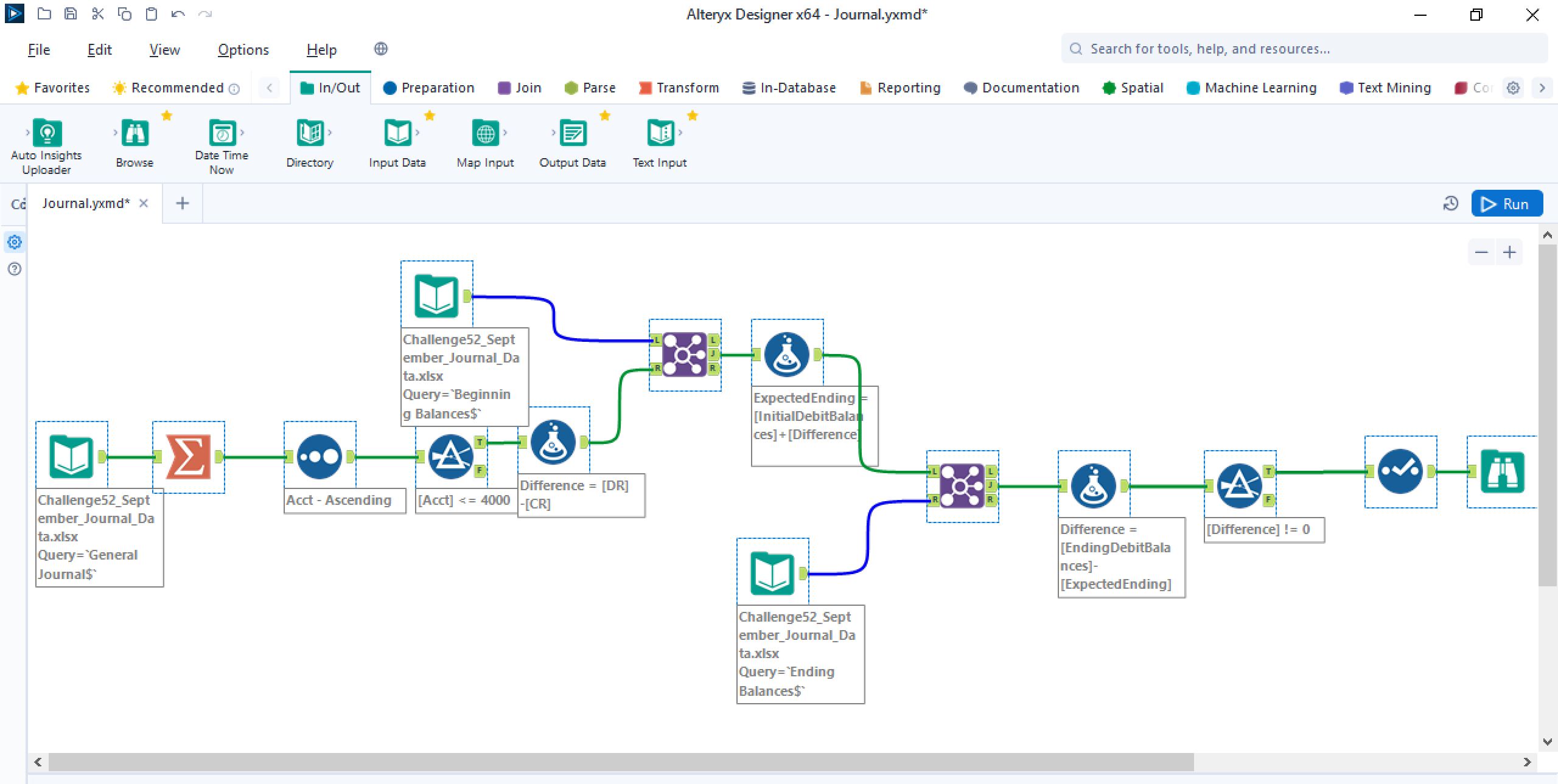This screenshot has width=1558, height=784.
Task: Pick the Directory tool icon
Action: pyautogui.click(x=310, y=133)
